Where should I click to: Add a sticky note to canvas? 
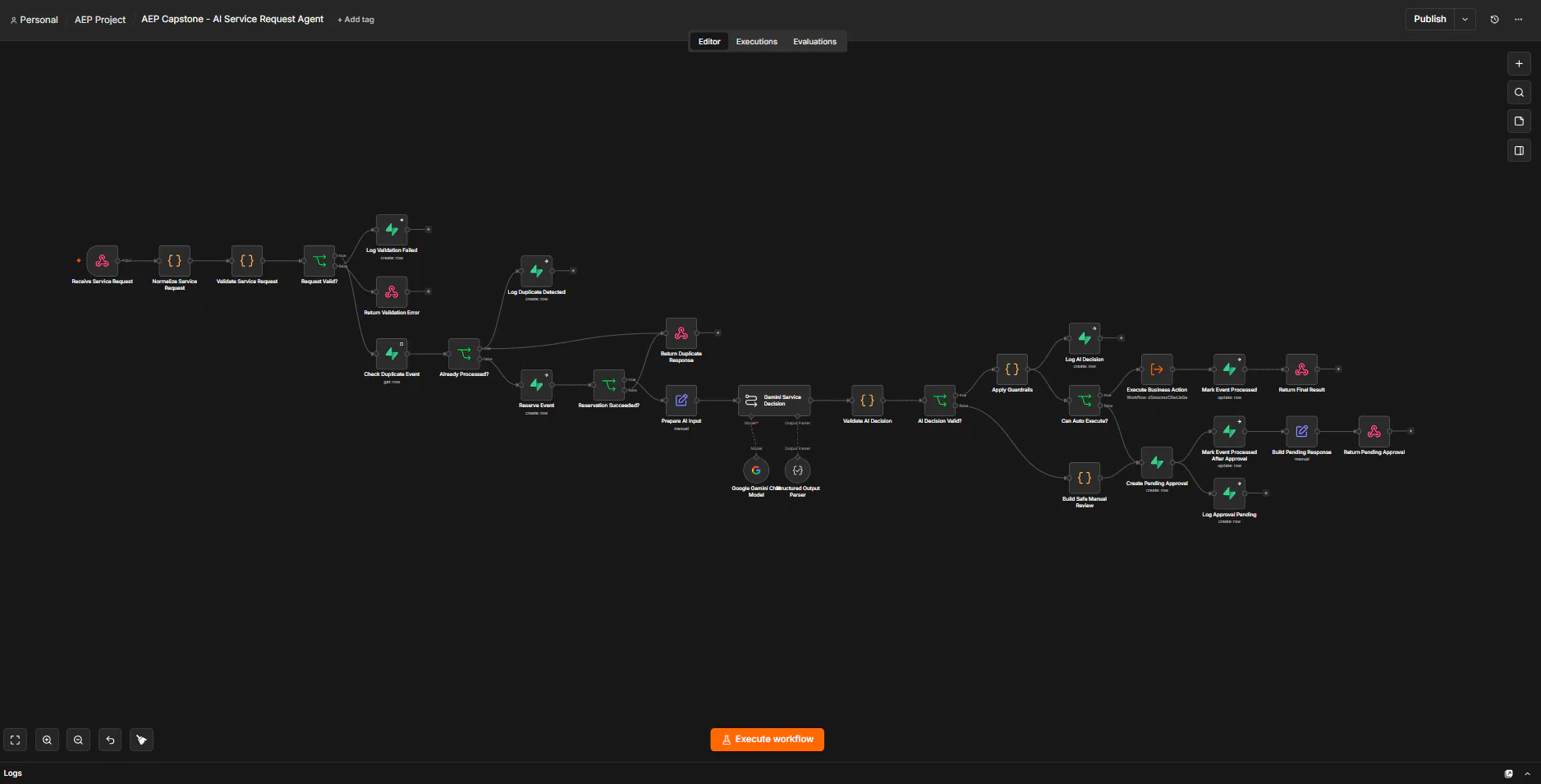tap(1519, 121)
